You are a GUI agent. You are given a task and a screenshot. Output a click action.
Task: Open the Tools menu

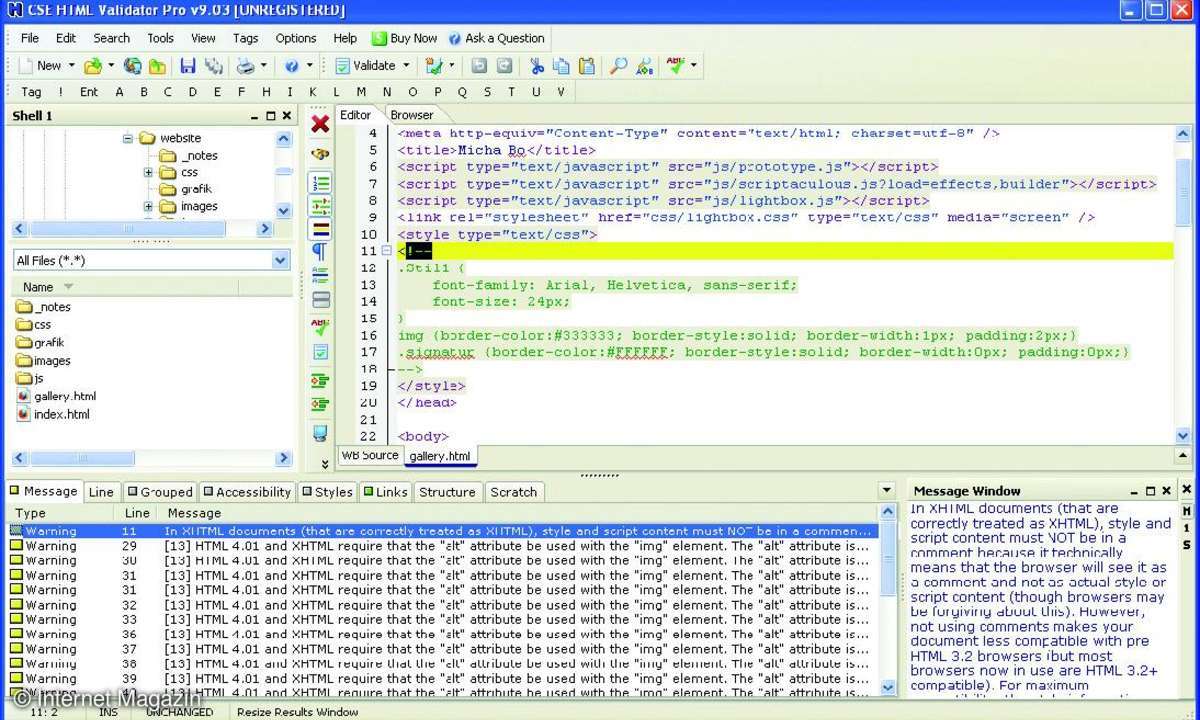(160, 38)
